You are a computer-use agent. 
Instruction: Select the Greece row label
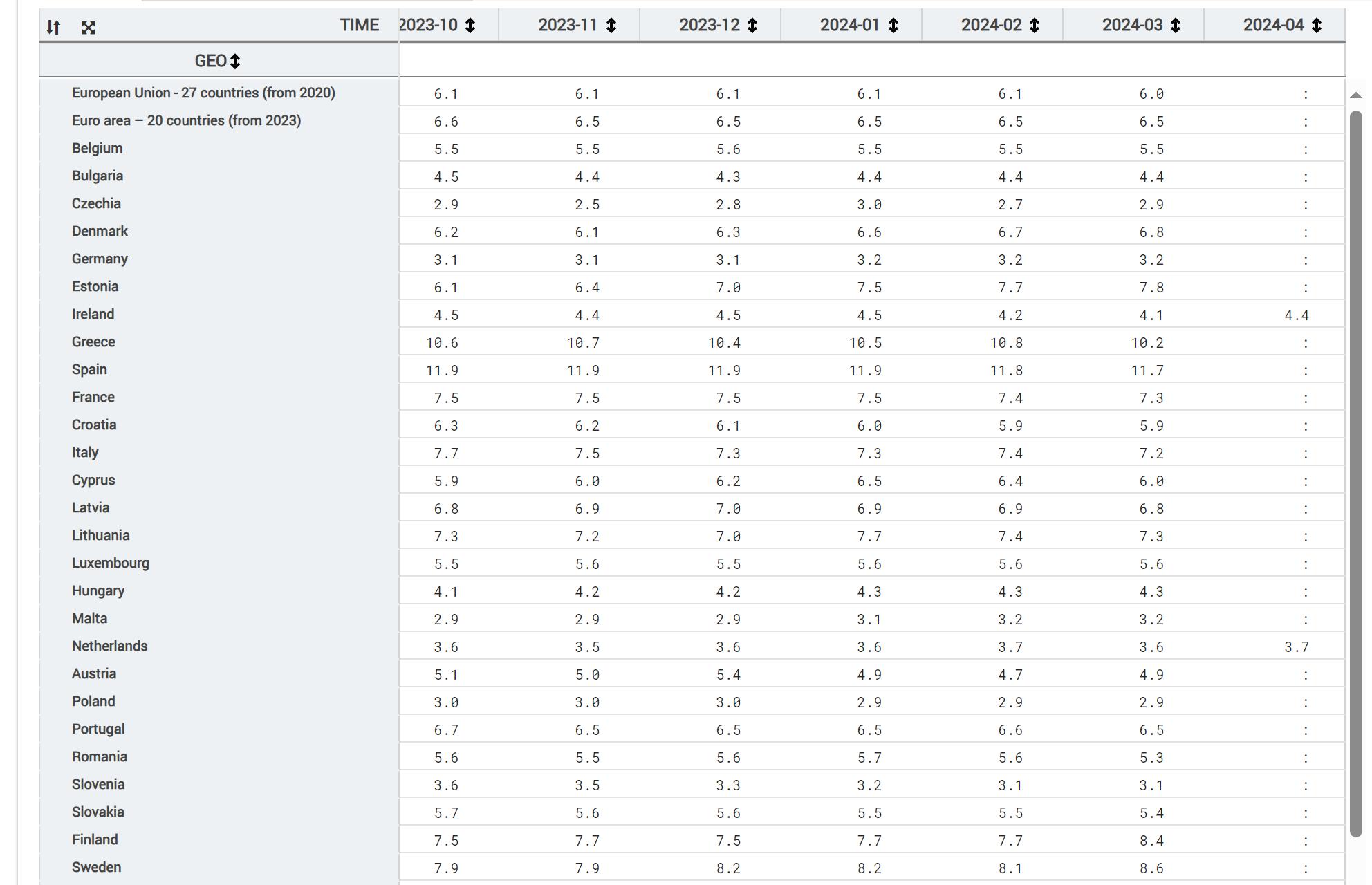click(x=93, y=342)
